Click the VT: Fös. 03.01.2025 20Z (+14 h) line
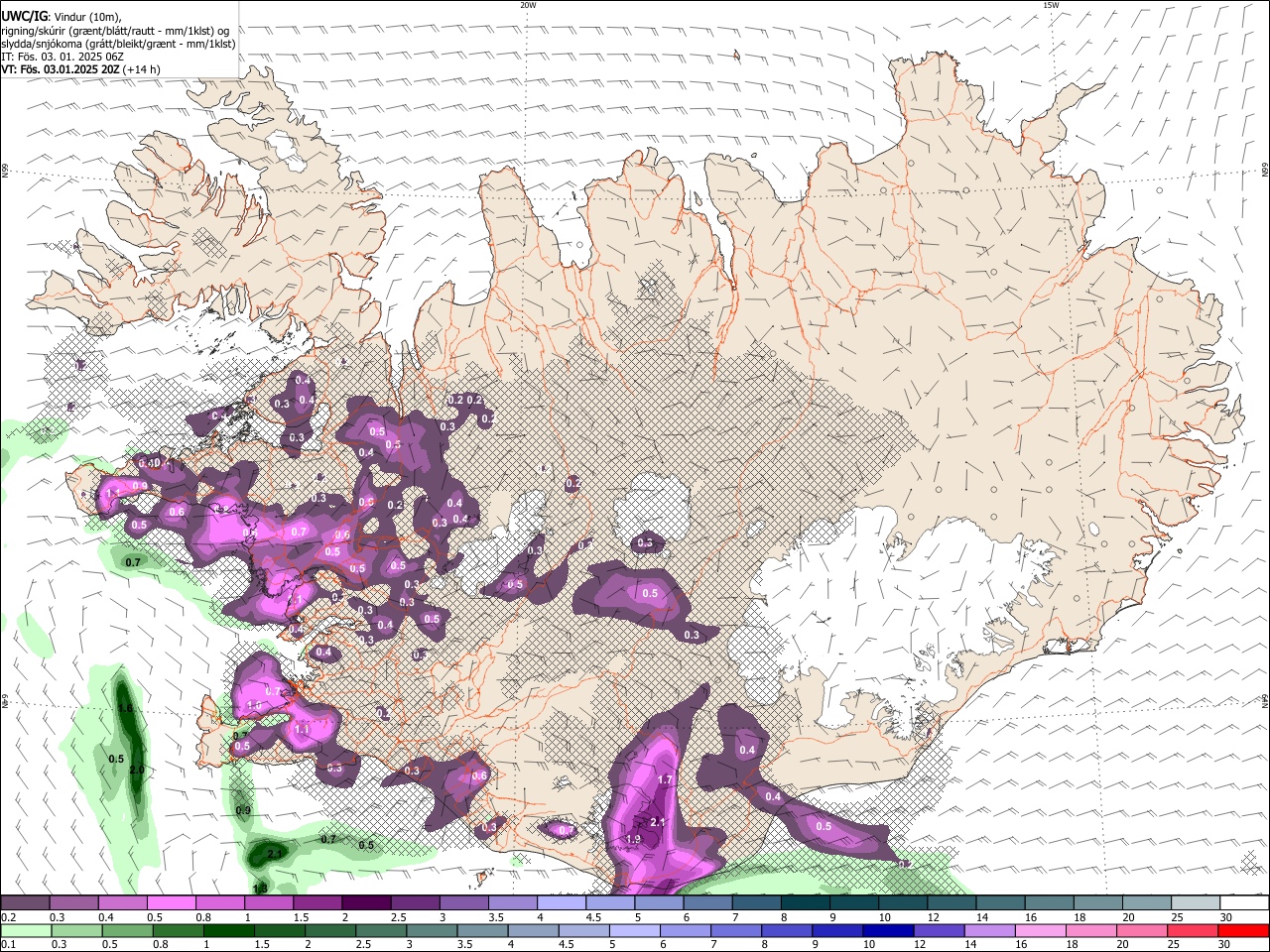This screenshot has width=1270, height=952. (80, 69)
